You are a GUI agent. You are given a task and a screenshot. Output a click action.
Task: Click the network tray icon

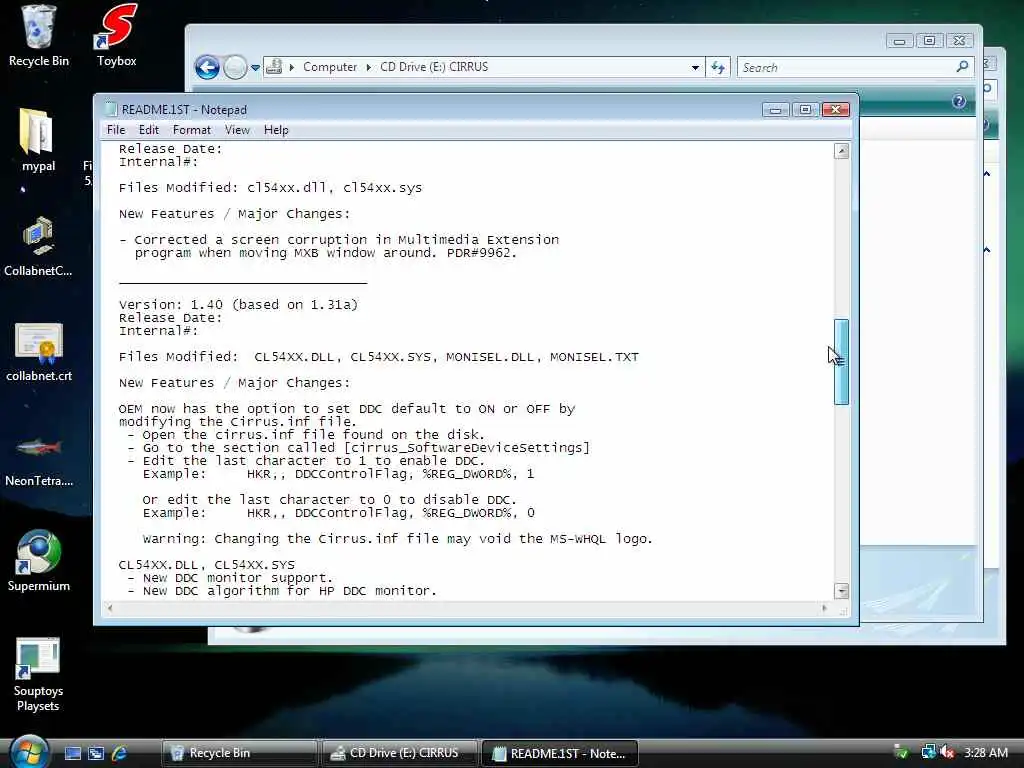pos(928,752)
